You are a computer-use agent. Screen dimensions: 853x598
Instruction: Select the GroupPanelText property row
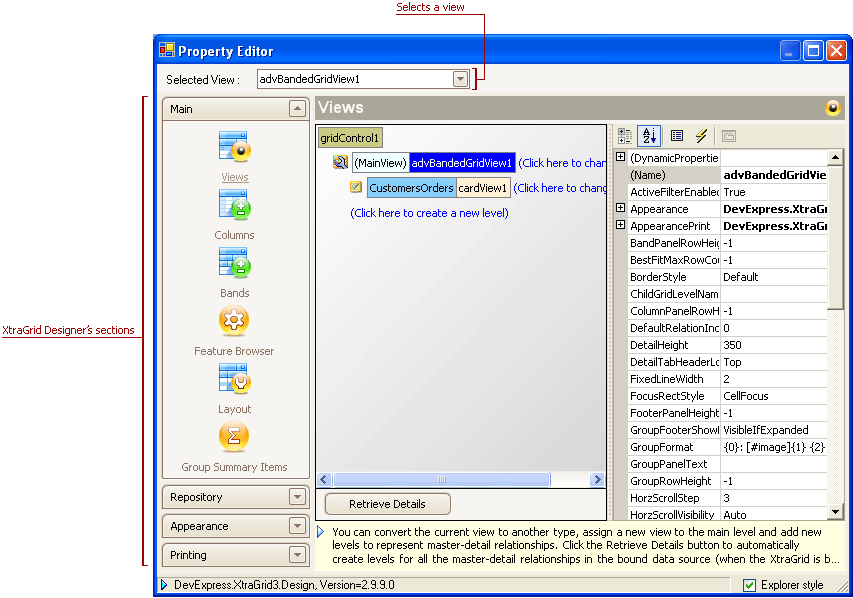tap(727, 464)
